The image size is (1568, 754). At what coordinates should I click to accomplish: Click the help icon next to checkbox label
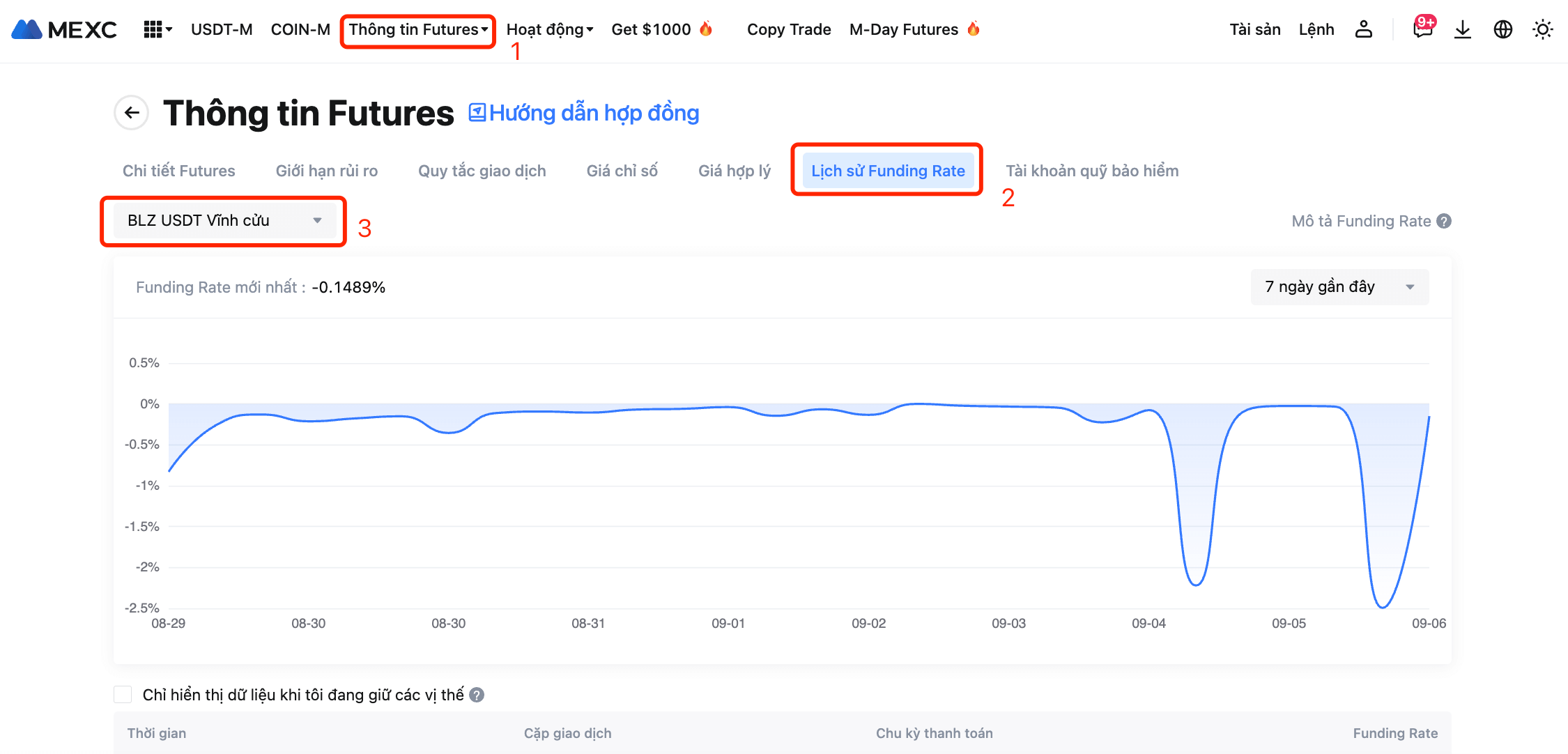click(x=477, y=695)
